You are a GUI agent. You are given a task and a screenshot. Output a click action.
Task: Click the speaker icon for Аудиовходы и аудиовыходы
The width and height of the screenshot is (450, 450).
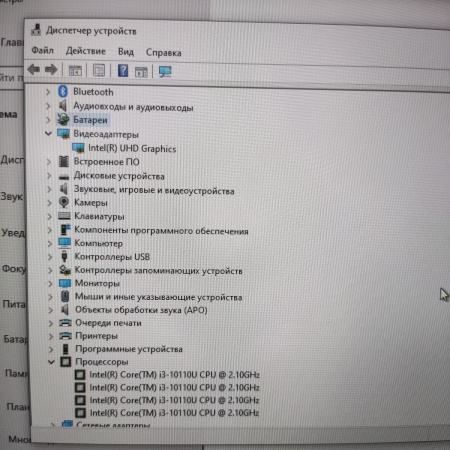(x=63, y=106)
